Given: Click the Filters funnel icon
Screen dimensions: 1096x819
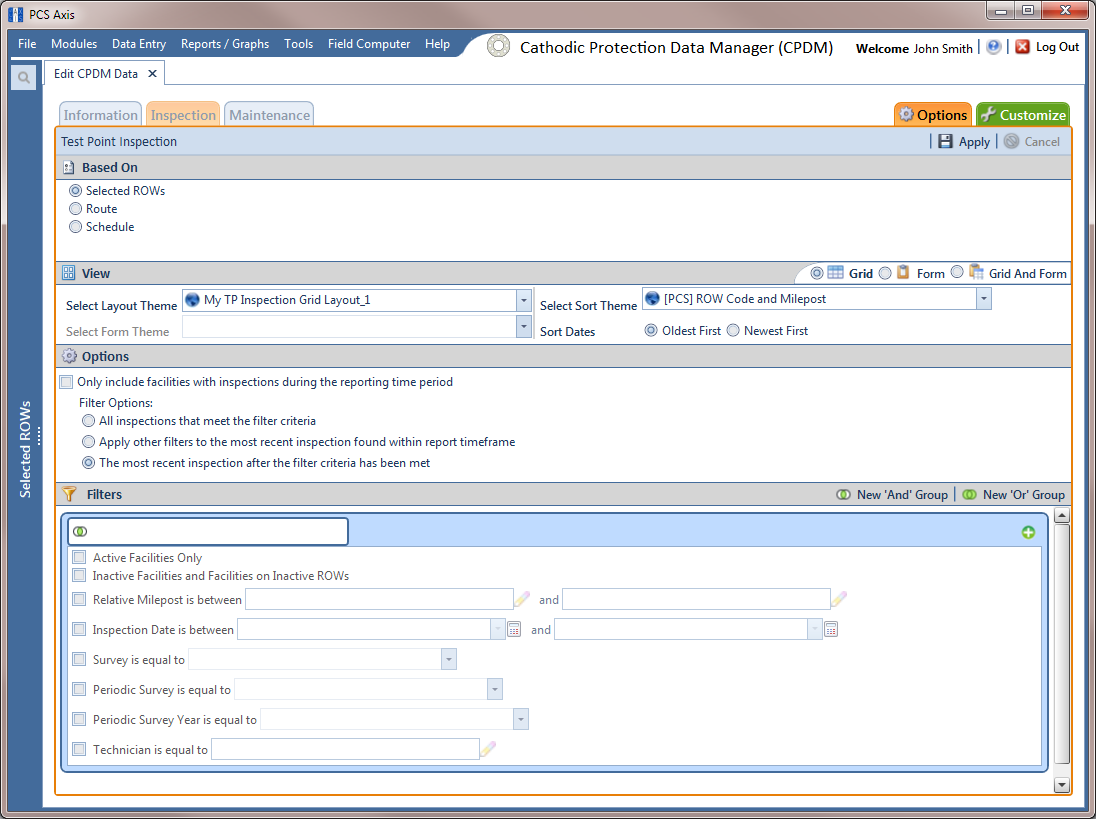Looking at the screenshot, I should [69, 494].
